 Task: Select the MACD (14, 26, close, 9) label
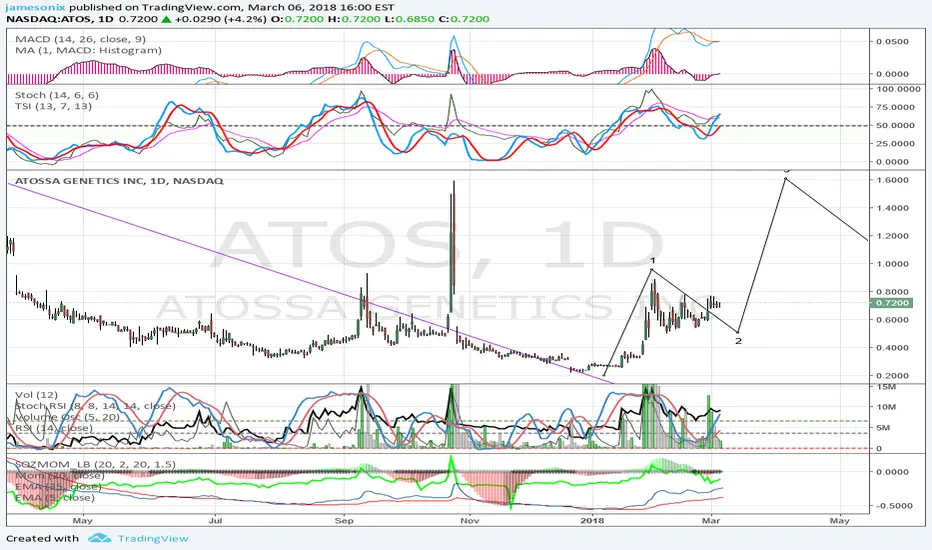pyautogui.click(x=80, y=39)
